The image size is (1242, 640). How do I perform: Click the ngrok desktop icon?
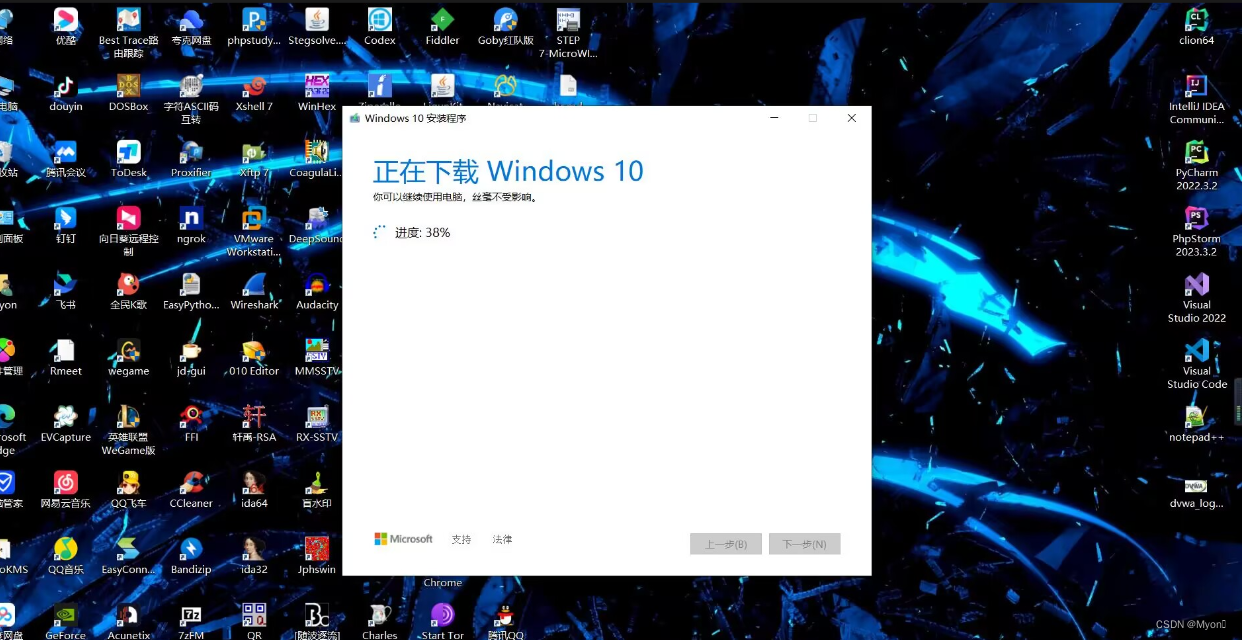click(x=191, y=225)
